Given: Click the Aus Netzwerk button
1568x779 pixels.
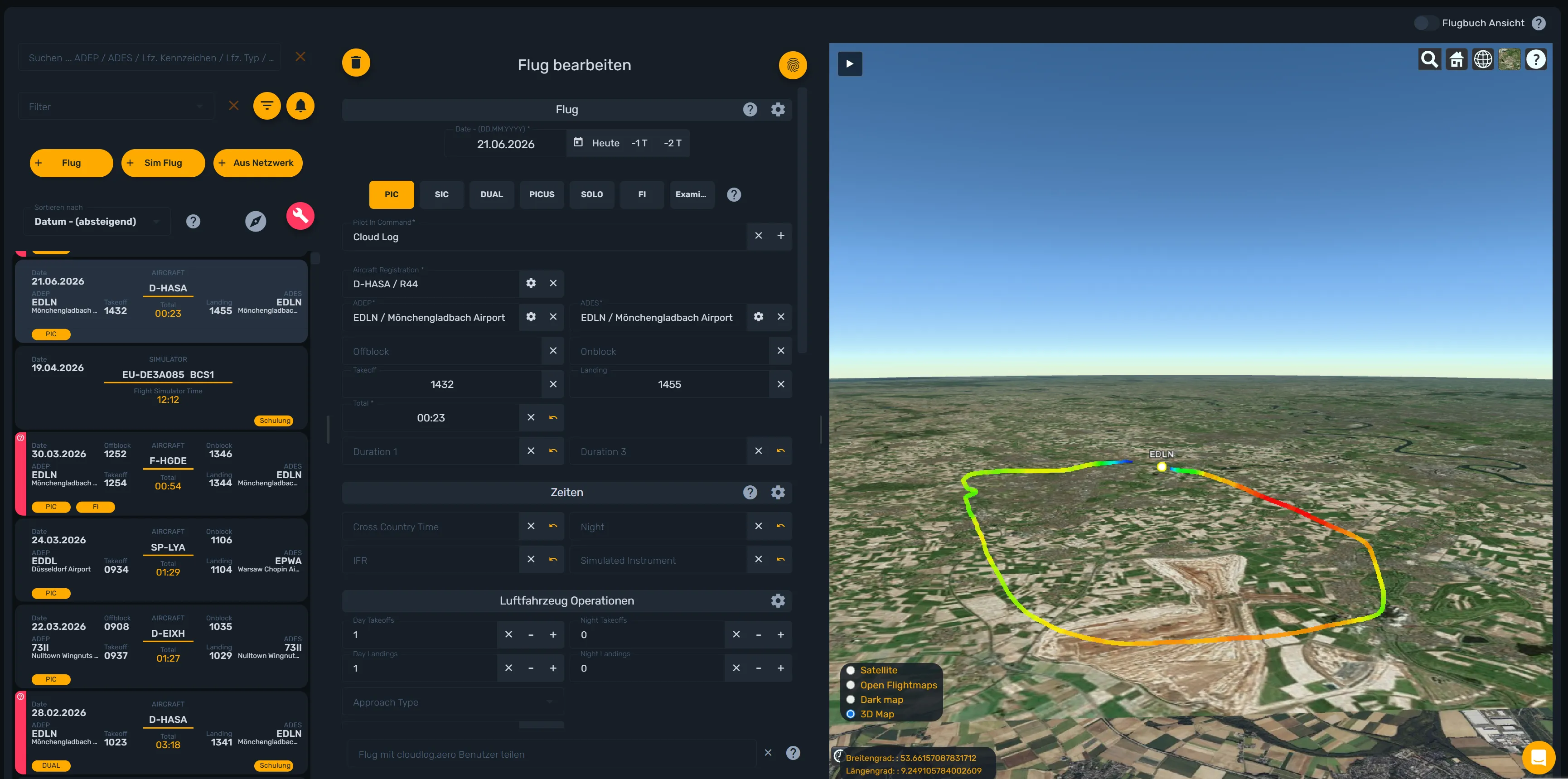Looking at the screenshot, I should tap(257, 163).
